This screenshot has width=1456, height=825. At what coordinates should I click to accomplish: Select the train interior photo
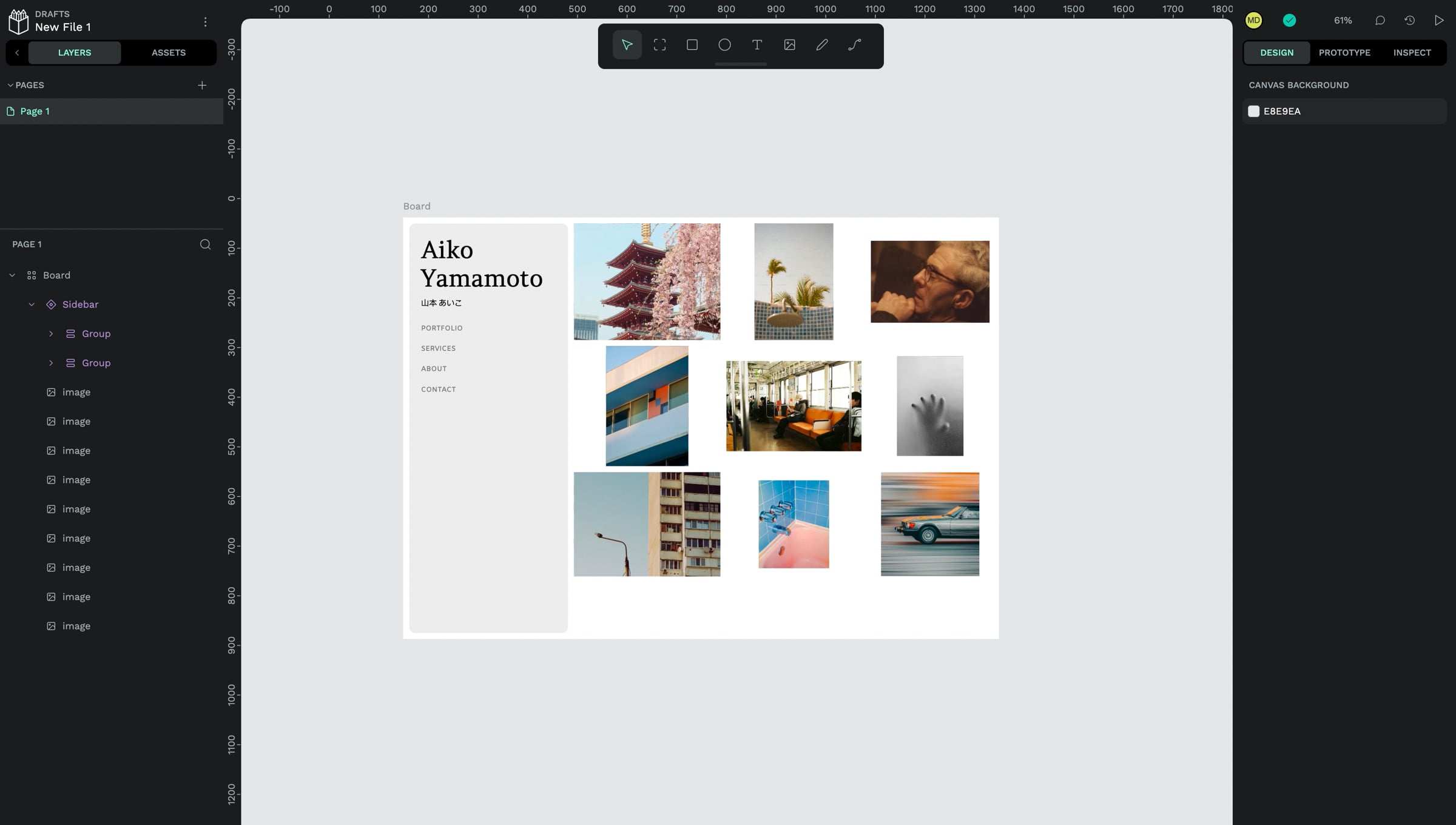[794, 406]
